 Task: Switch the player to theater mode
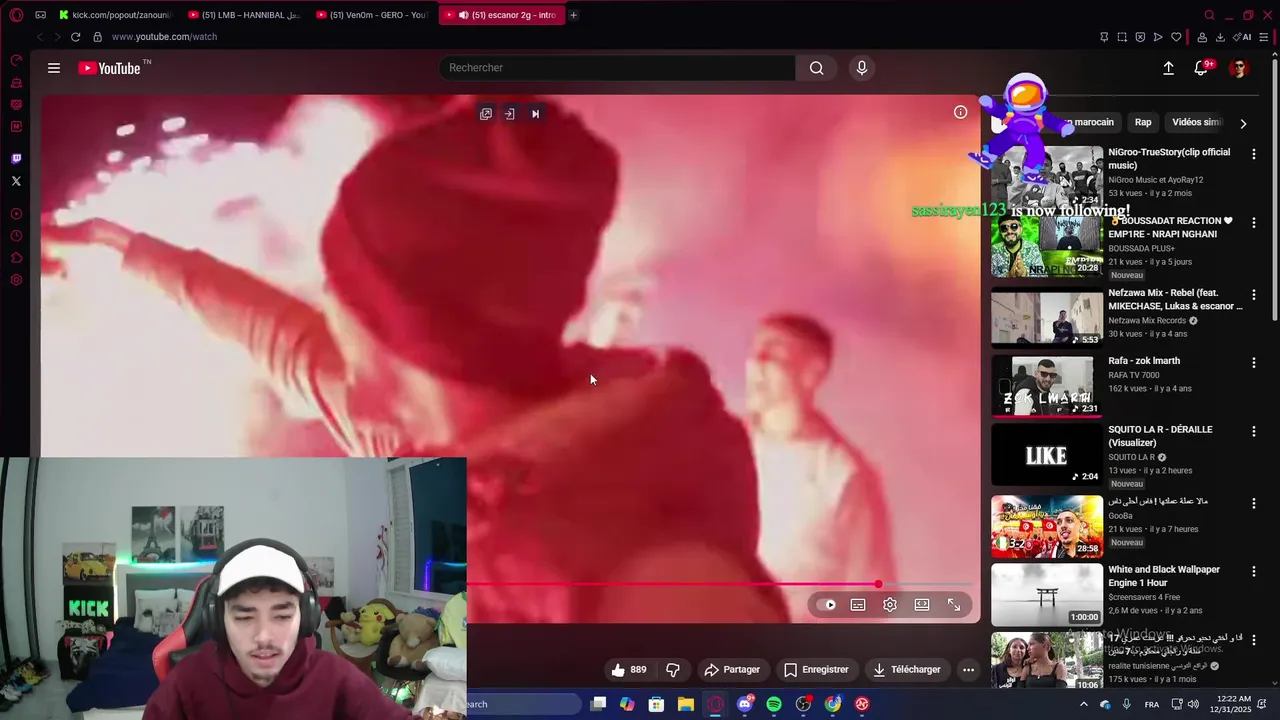(922, 605)
